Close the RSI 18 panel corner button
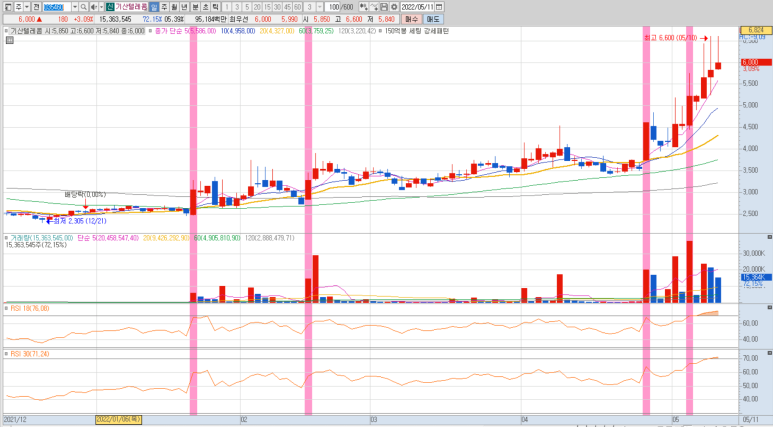This screenshot has width=773, height=427. 769,308
